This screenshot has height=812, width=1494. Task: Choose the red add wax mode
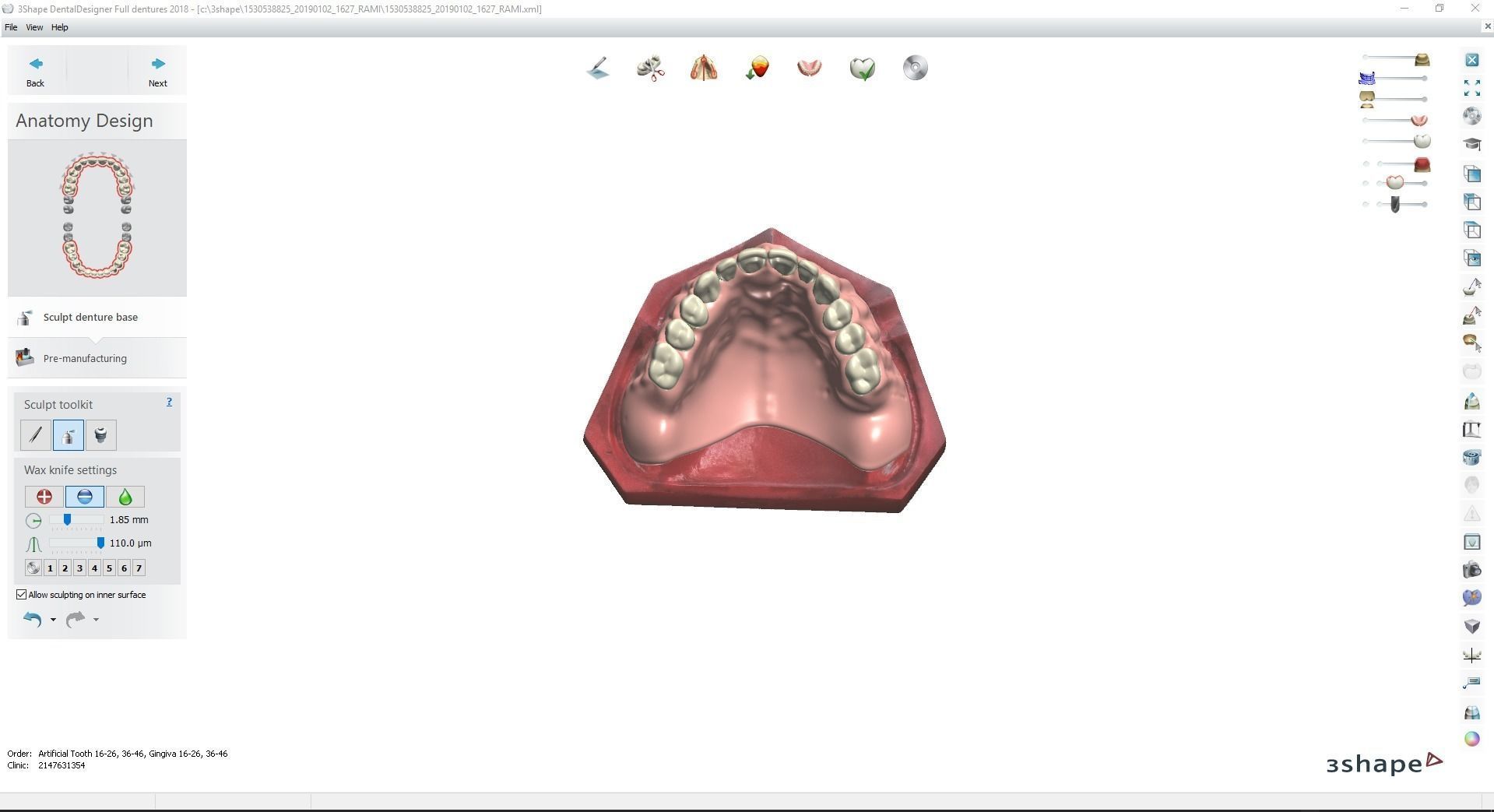pyautogui.click(x=44, y=497)
